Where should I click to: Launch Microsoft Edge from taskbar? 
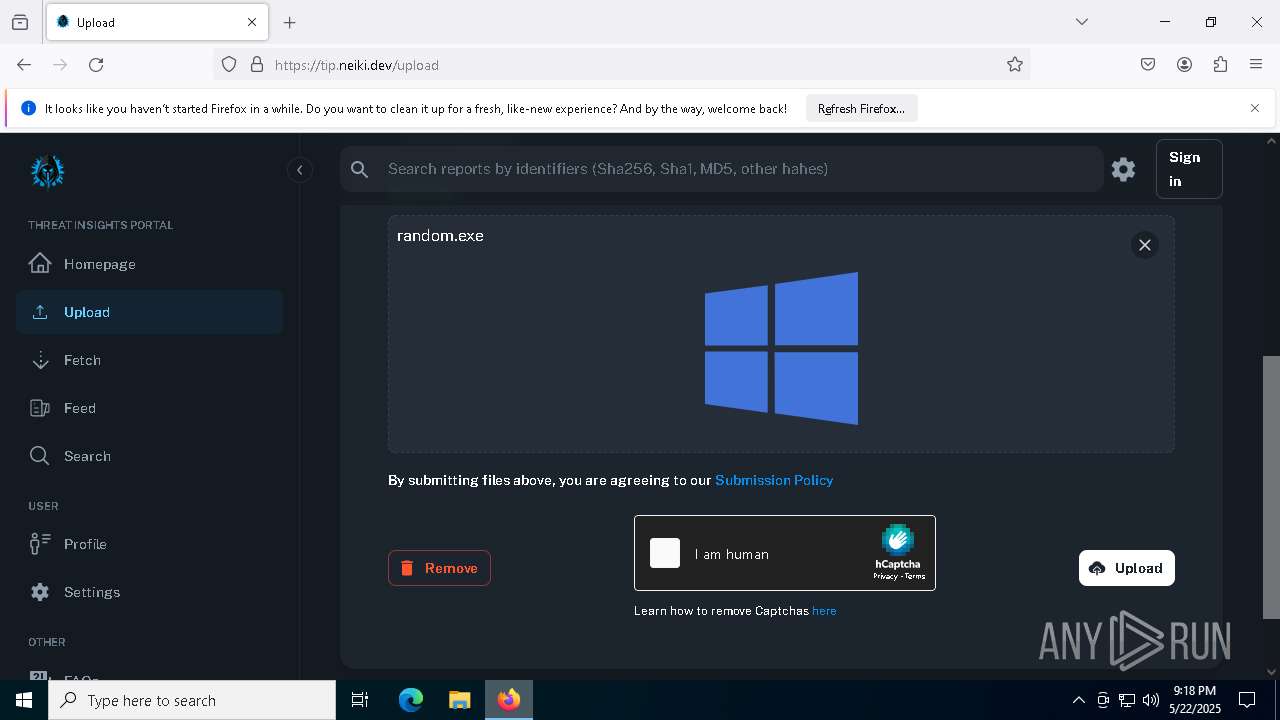coord(411,700)
